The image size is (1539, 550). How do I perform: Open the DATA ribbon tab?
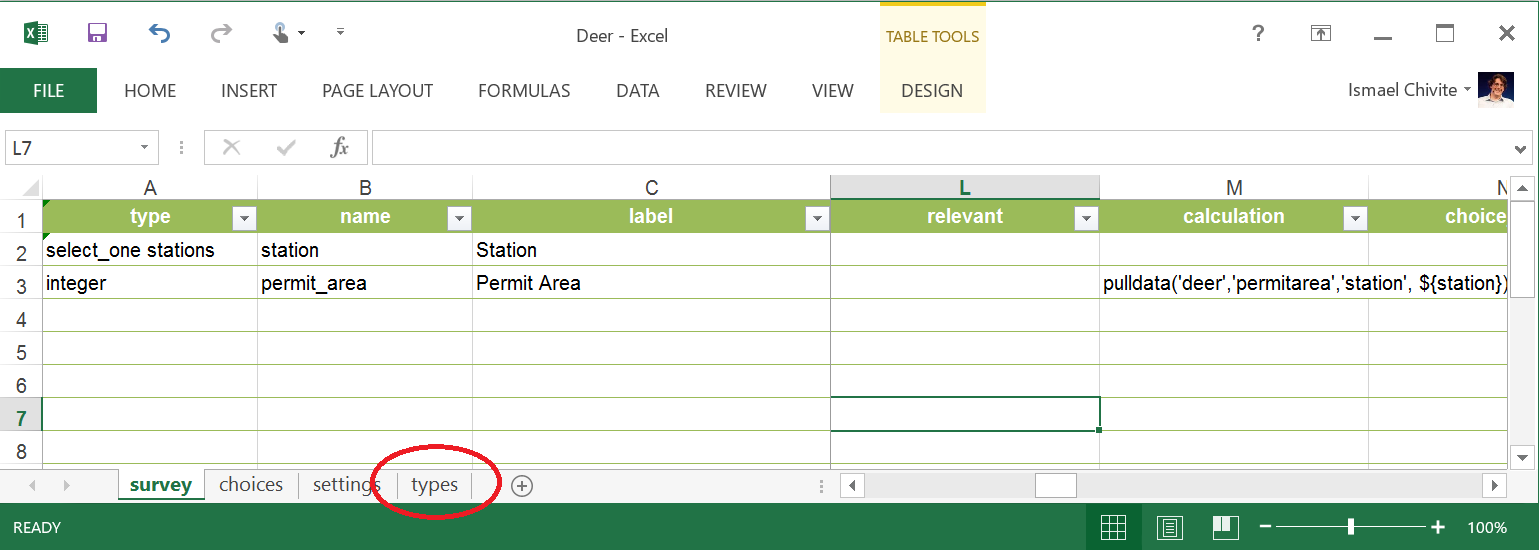coord(638,90)
